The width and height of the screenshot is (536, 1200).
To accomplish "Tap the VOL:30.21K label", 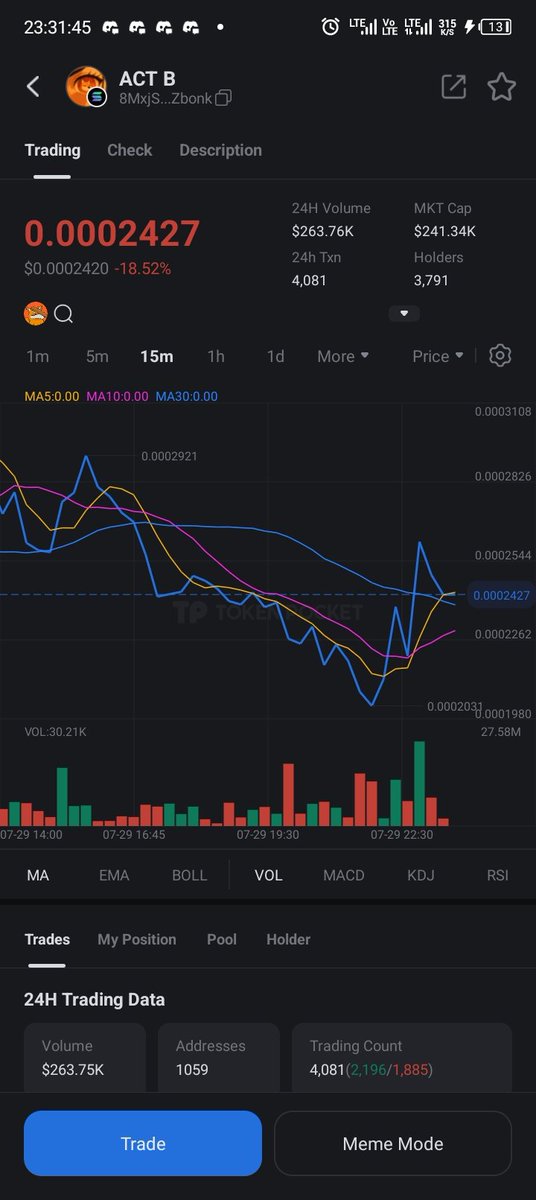I will click(55, 732).
